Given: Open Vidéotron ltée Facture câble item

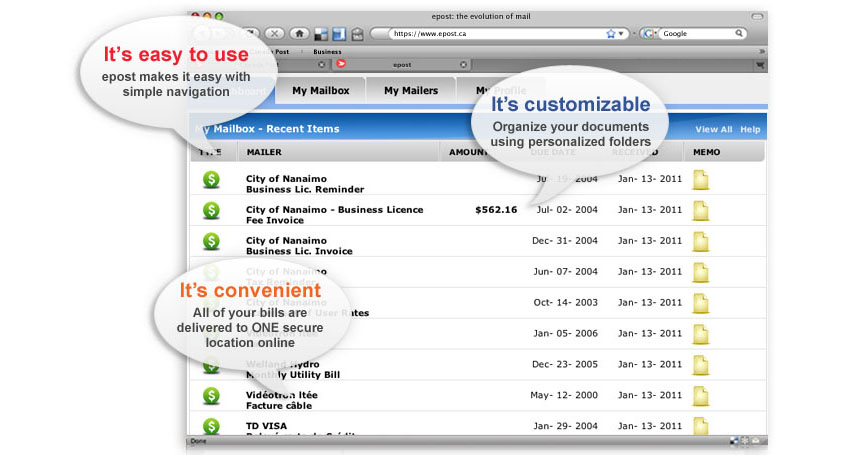Looking at the screenshot, I should 281,400.
